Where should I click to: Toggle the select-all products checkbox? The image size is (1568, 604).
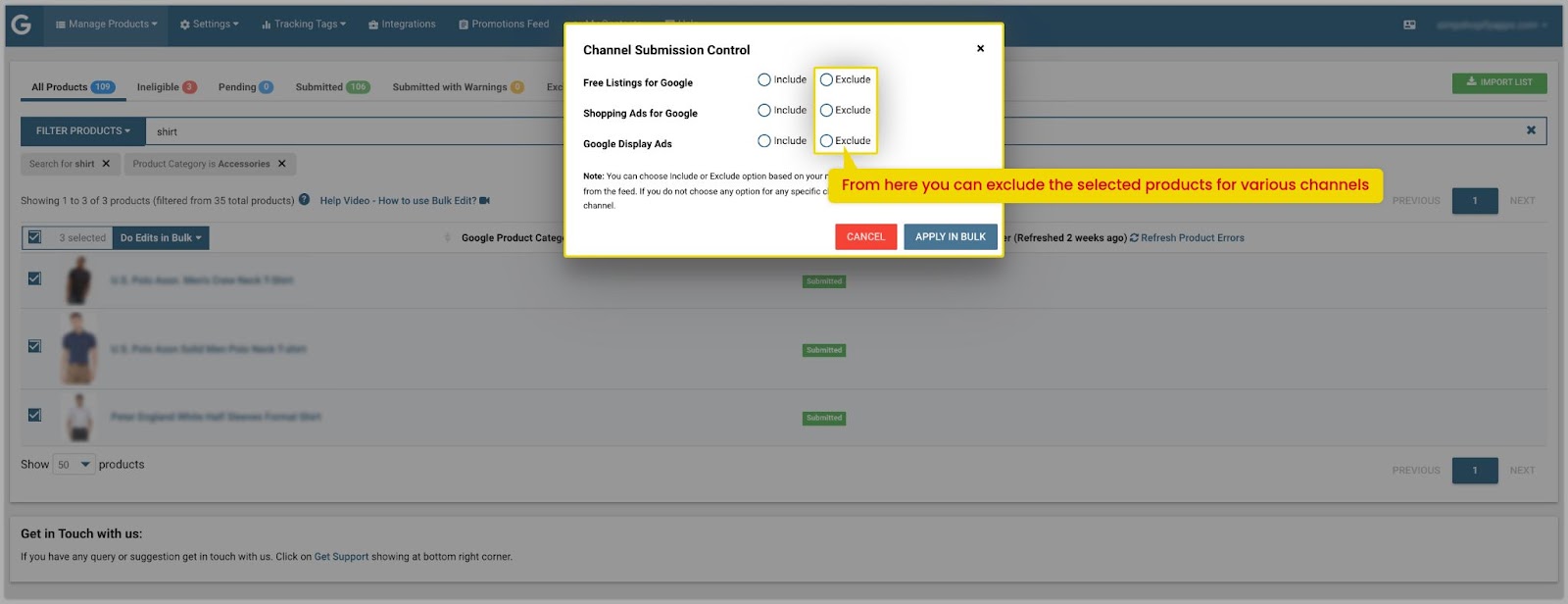(x=34, y=237)
